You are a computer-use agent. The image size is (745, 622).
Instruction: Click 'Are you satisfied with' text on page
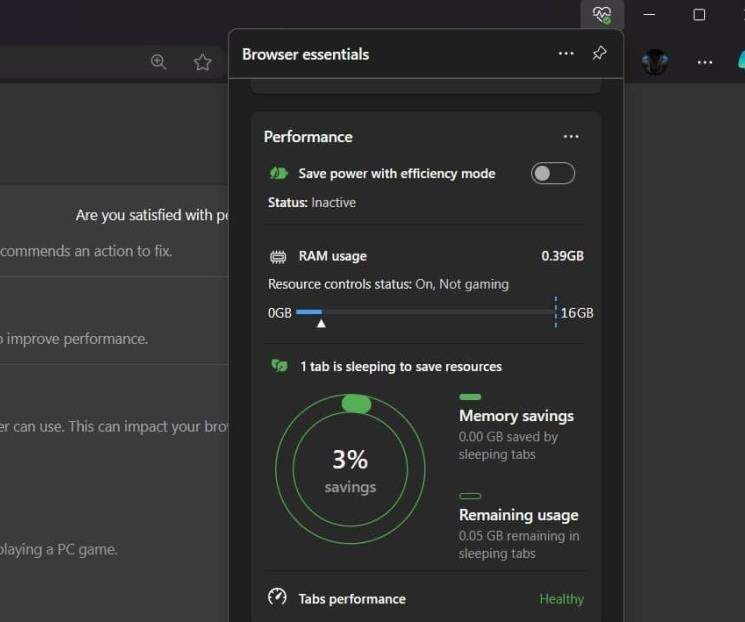pyautogui.click(x=152, y=215)
